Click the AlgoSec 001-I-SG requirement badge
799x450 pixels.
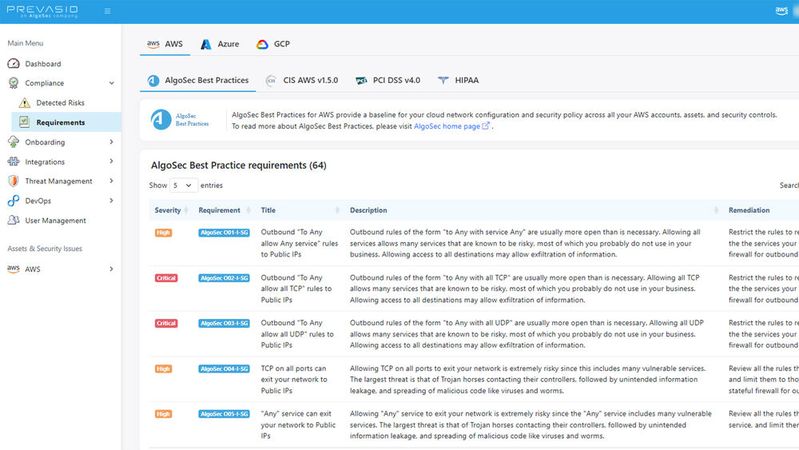[224, 232]
